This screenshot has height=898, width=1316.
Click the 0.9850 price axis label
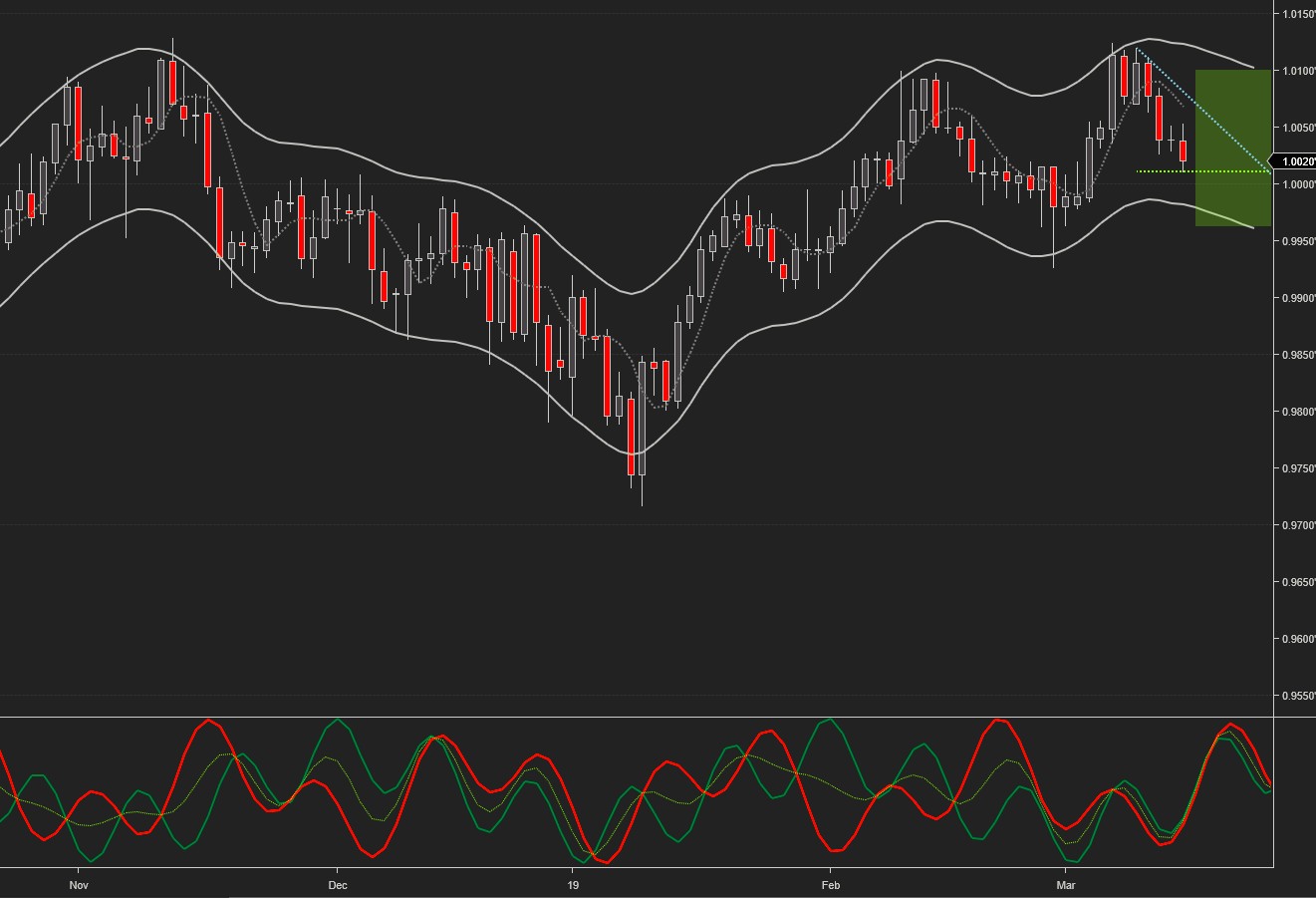(x=1299, y=355)
